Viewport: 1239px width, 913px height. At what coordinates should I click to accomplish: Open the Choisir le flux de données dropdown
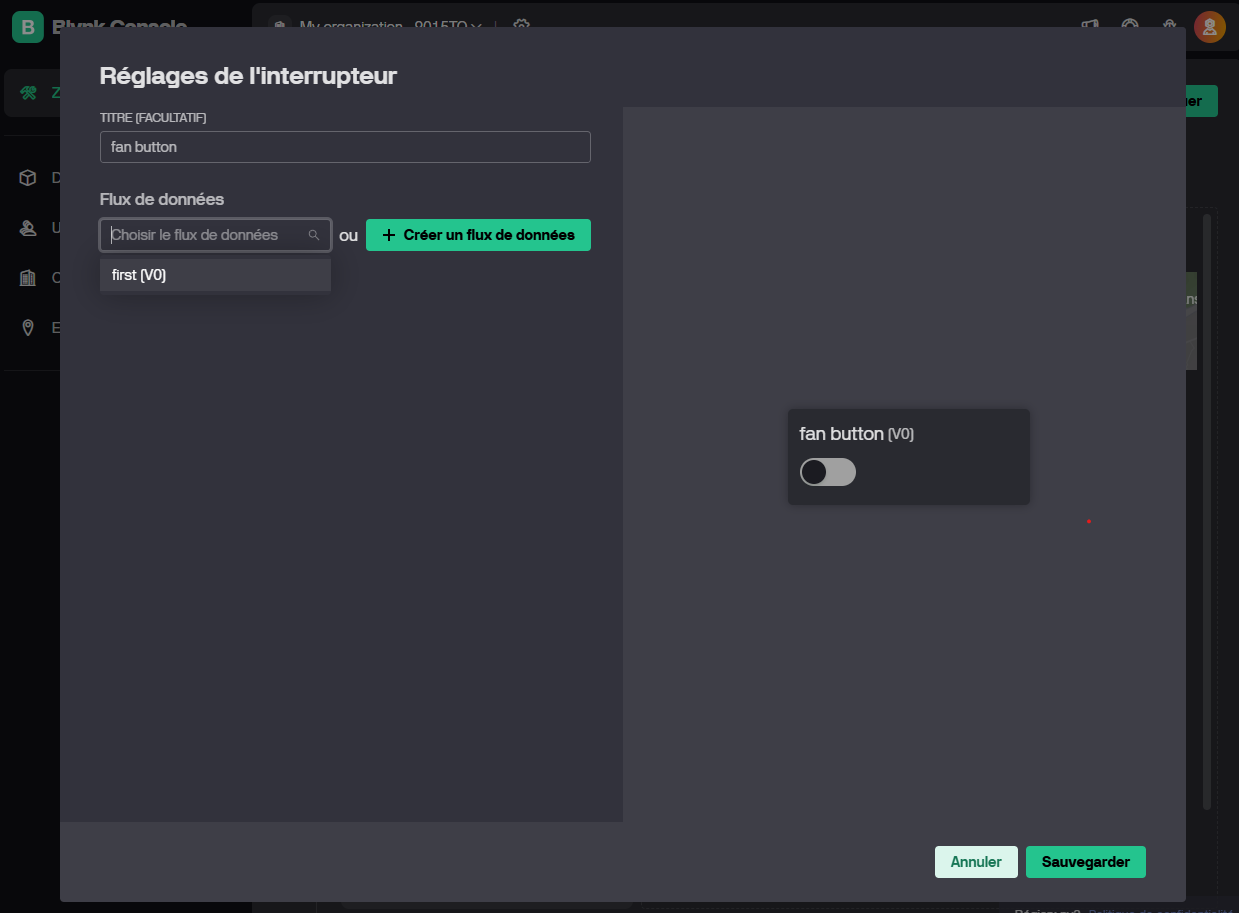(215, 235)
